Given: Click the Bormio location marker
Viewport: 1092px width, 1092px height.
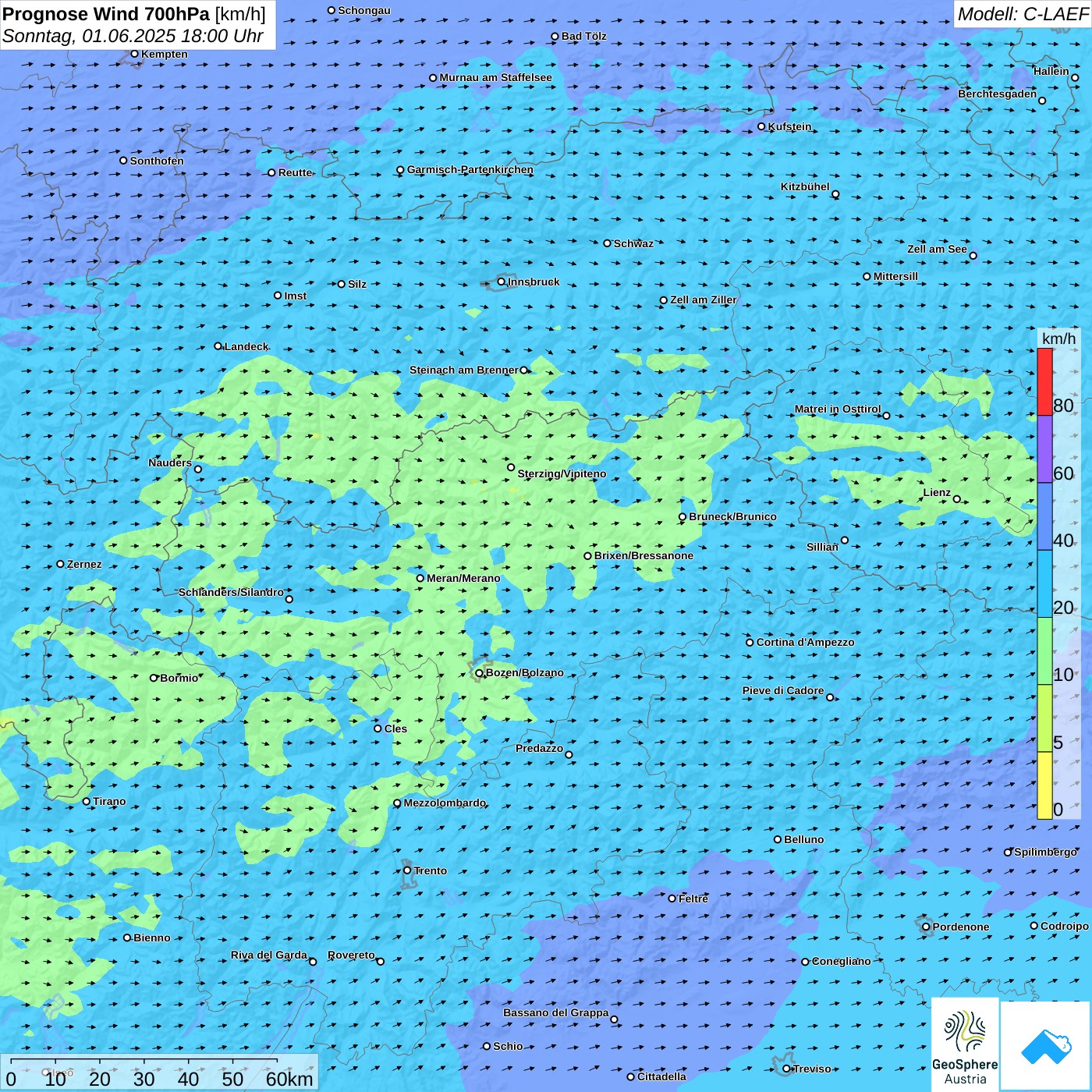Looking at the screenshot, I should [154, 678].
